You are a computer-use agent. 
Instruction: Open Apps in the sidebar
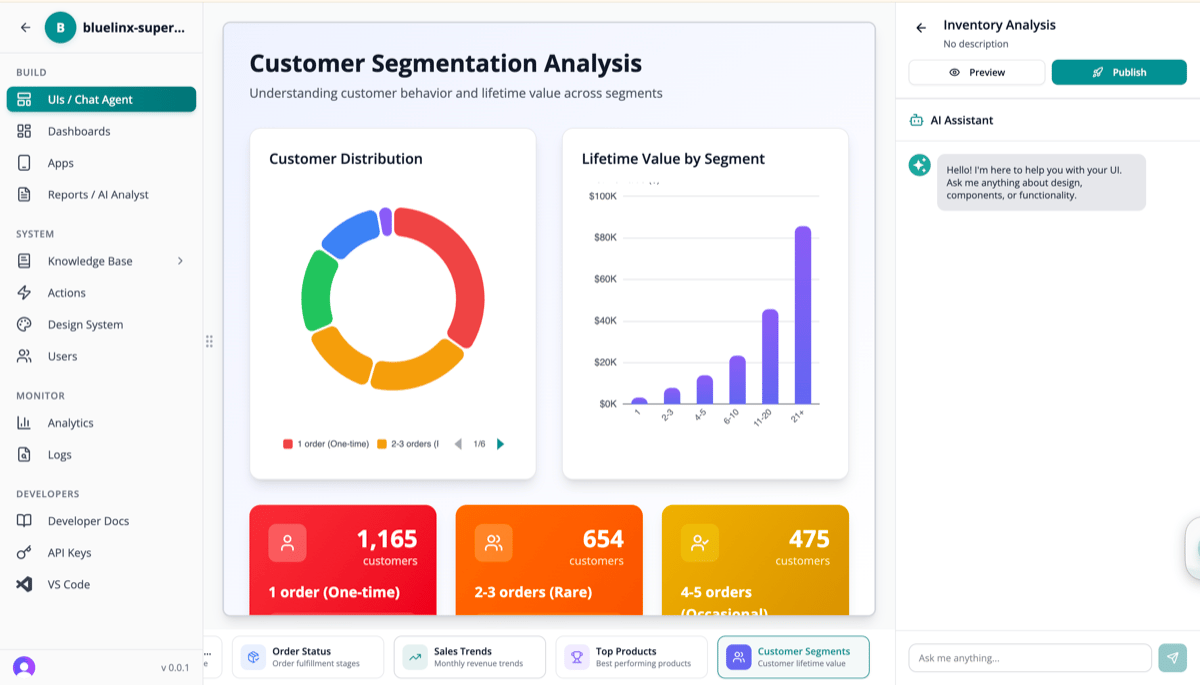pyautogui.click(x=101, y=163)
